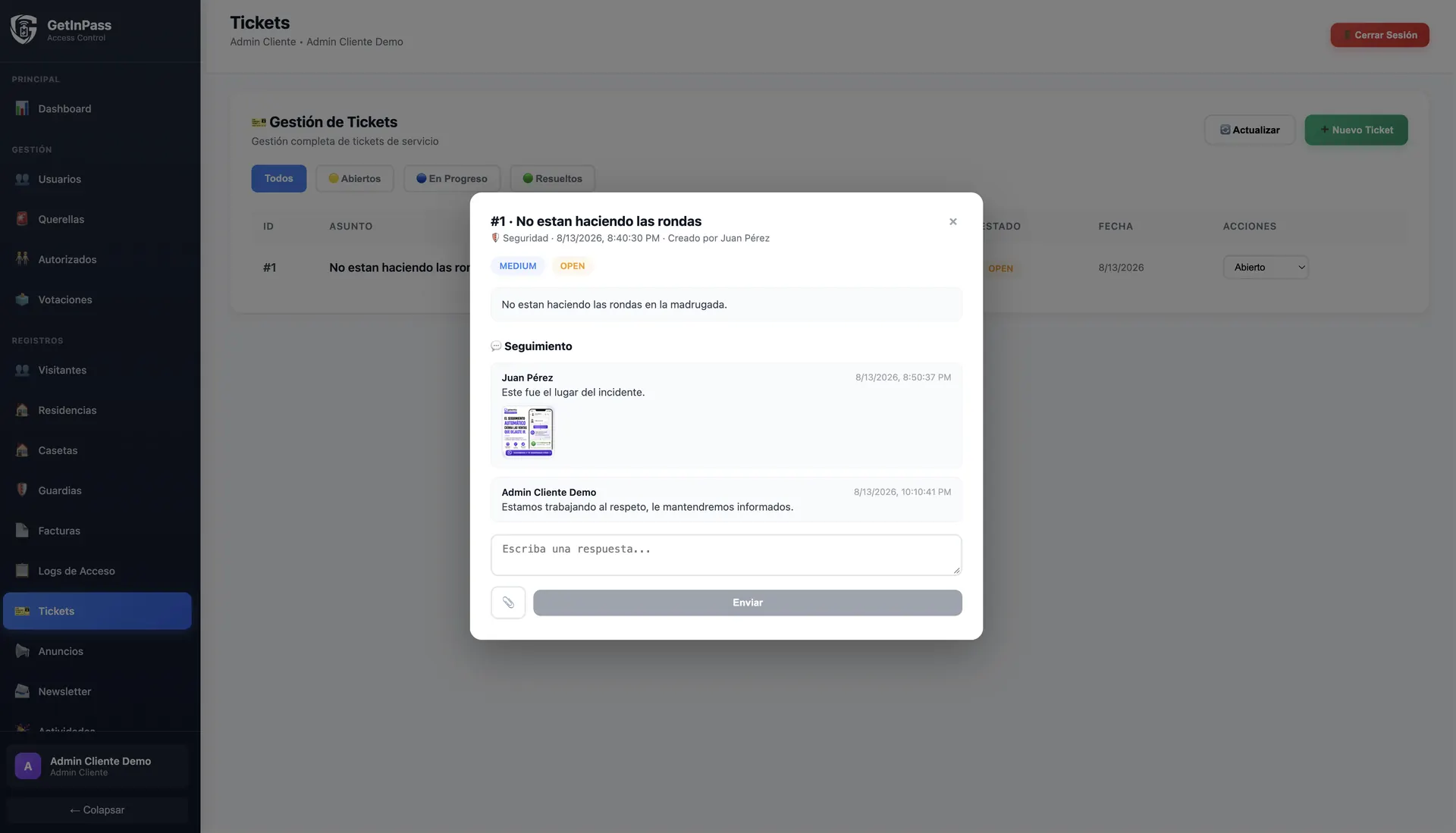This screenshot has height=833, width=1456.
Task: Click the Cerrar Sesión button
Action: point(1379,35)
